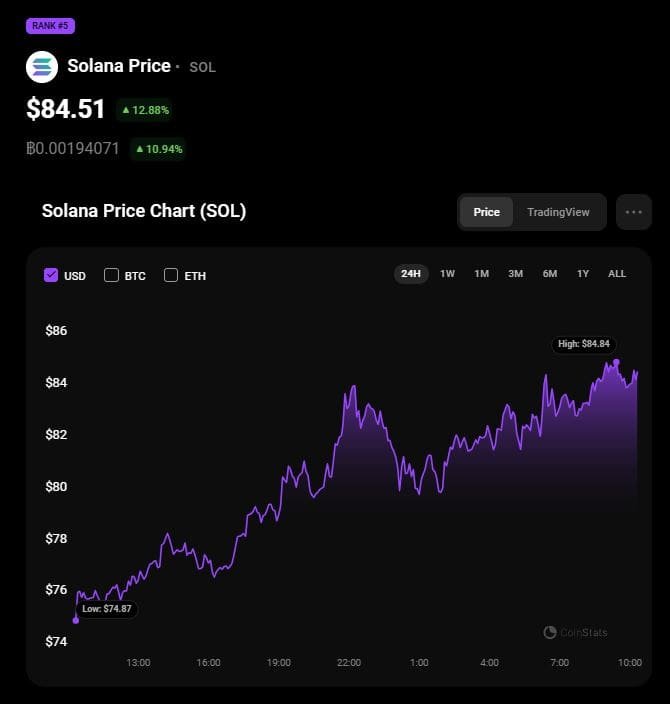670x704 pixels.
Task: Set chart range to 6M
Action: pyautogui.click(x=550, y=273)
